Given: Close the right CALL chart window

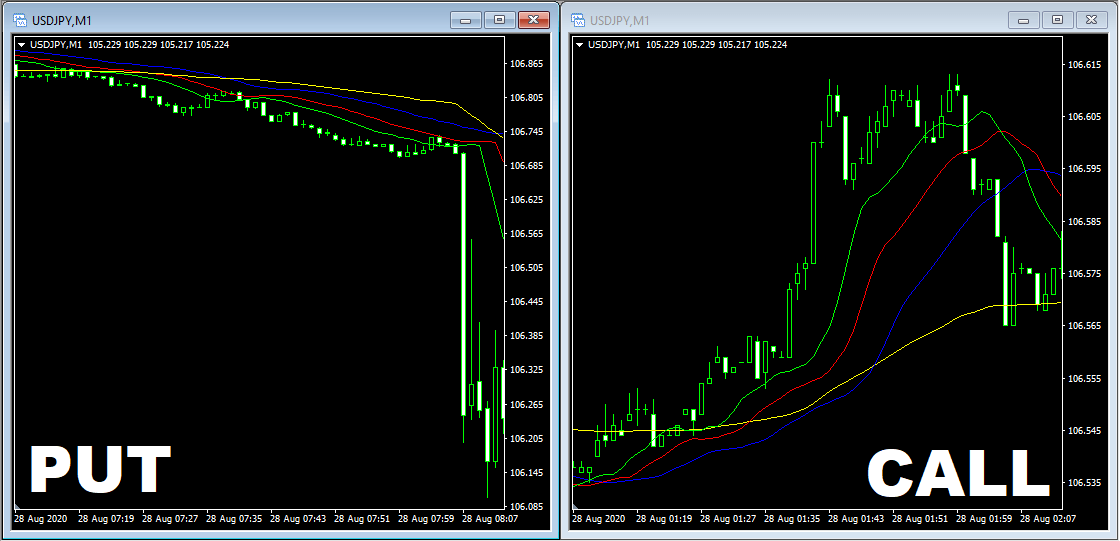Looking at the screenshot, I should click(1092, 19).
